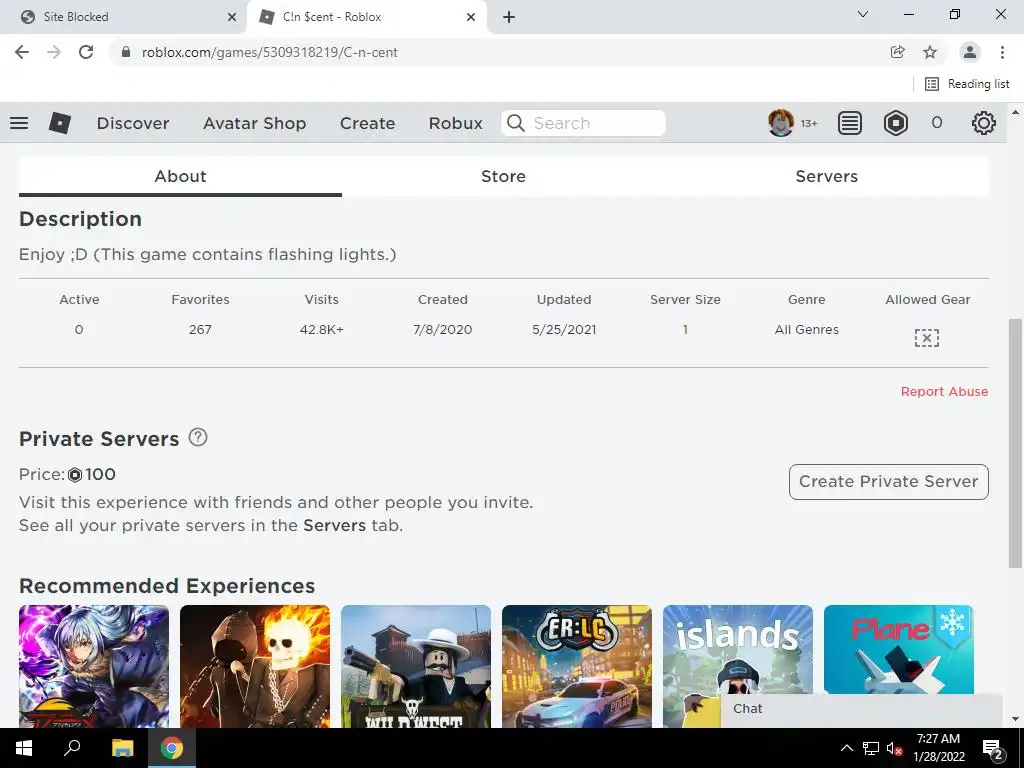This screenshot has height=768, width=1024.
Task: Bookmark this page with star icon
Action: (x=930, y=52)
